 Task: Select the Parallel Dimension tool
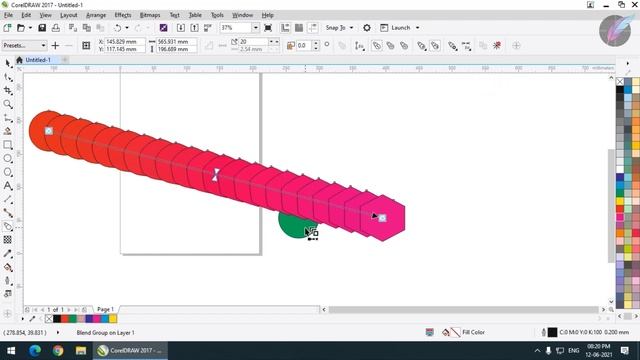click(x=8, y=199)
